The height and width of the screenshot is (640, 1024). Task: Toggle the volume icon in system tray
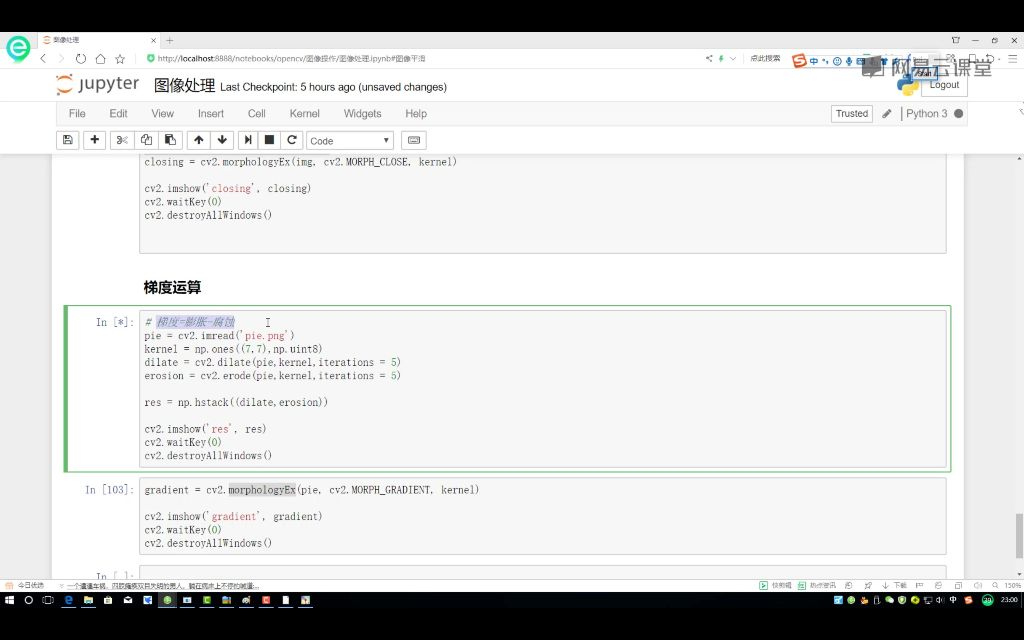pyautogui.click(x=940, y=600)
